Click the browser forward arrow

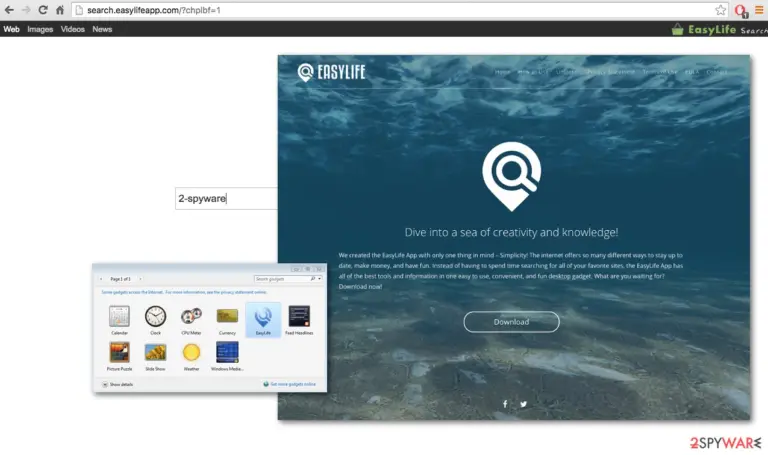[26, 10]
